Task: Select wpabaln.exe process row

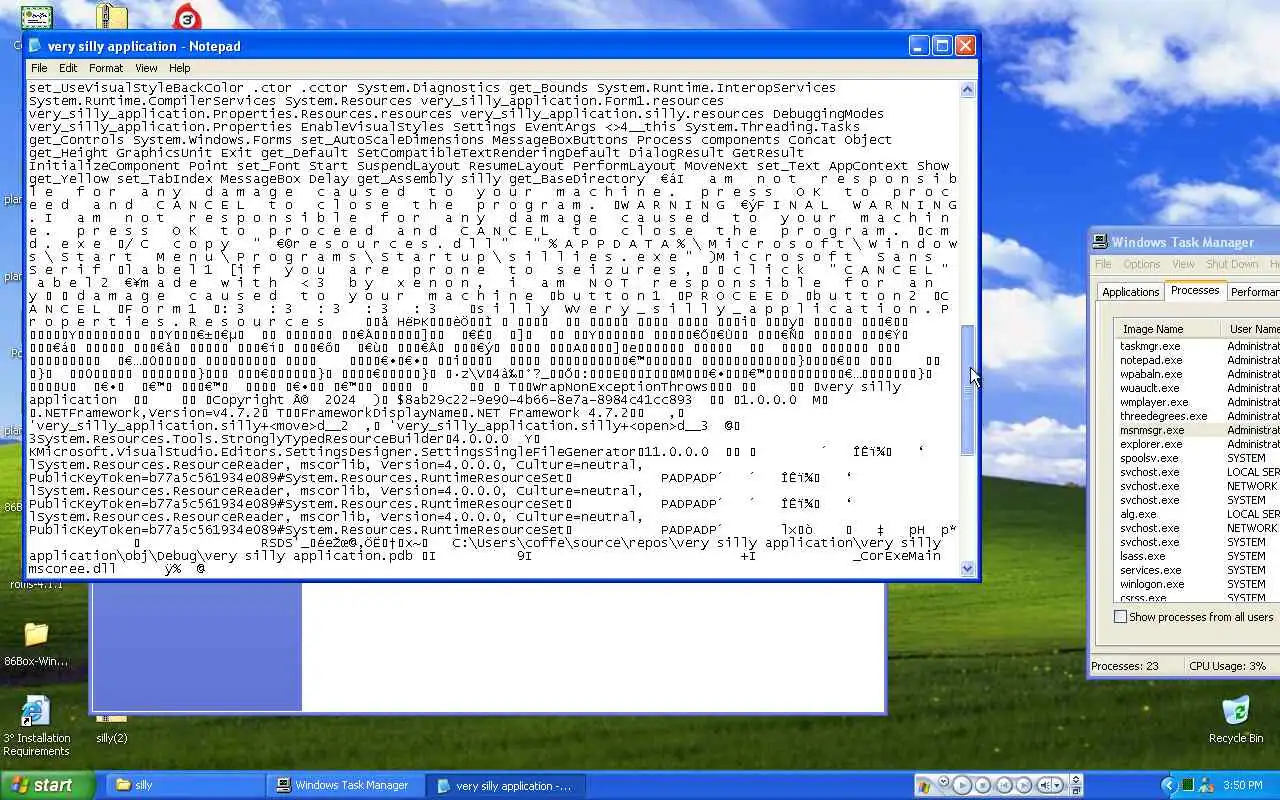Action: pyautogui.click(x=1197, y=374)
